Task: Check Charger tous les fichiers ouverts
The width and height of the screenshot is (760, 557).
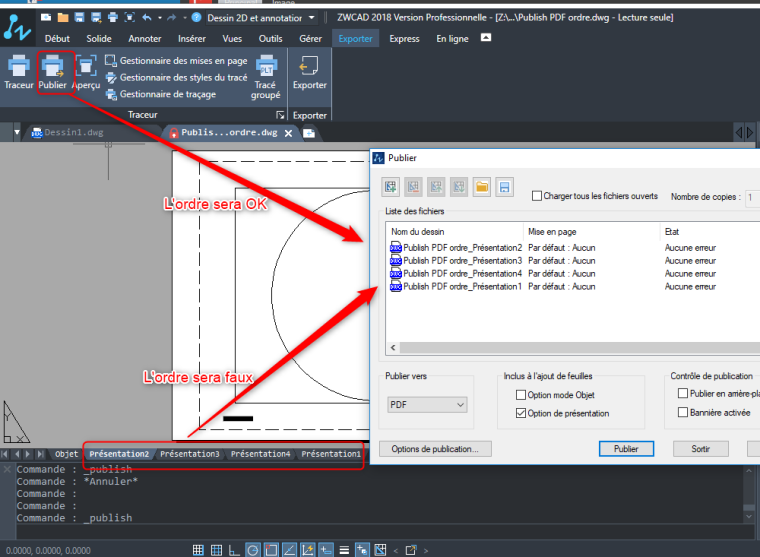Action: [x=537, y=196]
